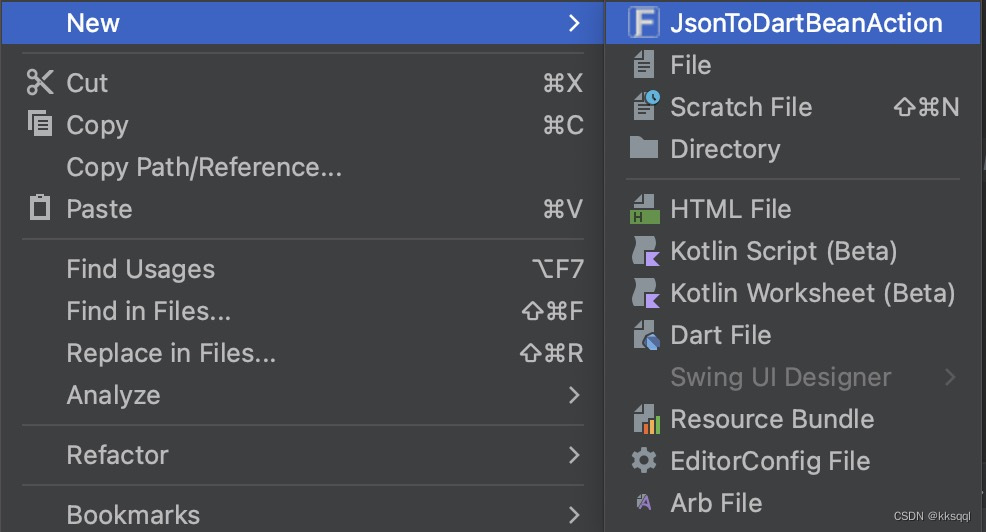Select JsonToDartBeanAction in New submenu
Screen dimensions: 986x532
(x=792, y=23)
